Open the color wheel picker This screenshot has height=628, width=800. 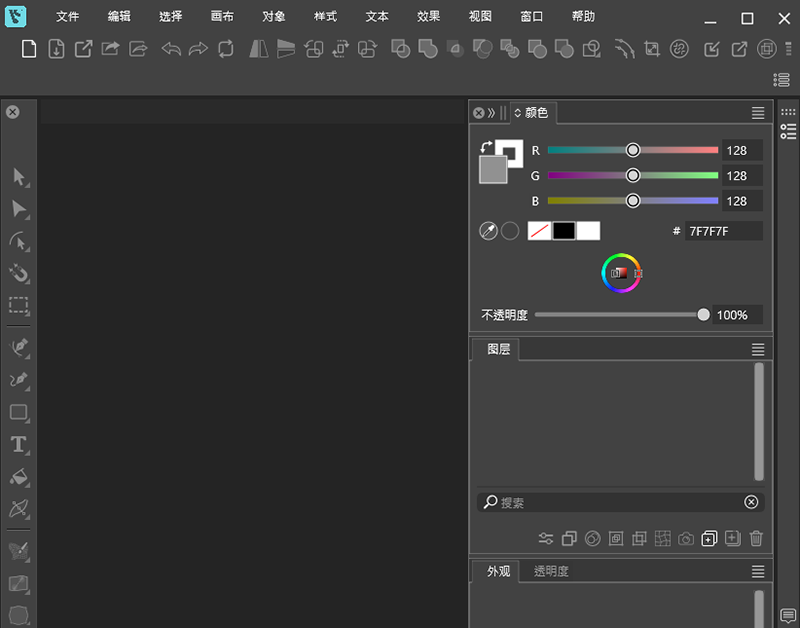point(621,273)
